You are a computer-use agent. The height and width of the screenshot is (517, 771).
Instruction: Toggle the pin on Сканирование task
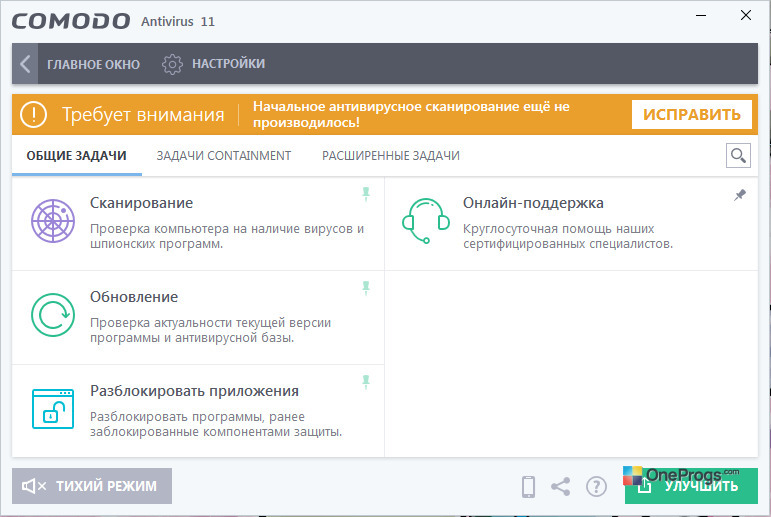tap(366, 194)
